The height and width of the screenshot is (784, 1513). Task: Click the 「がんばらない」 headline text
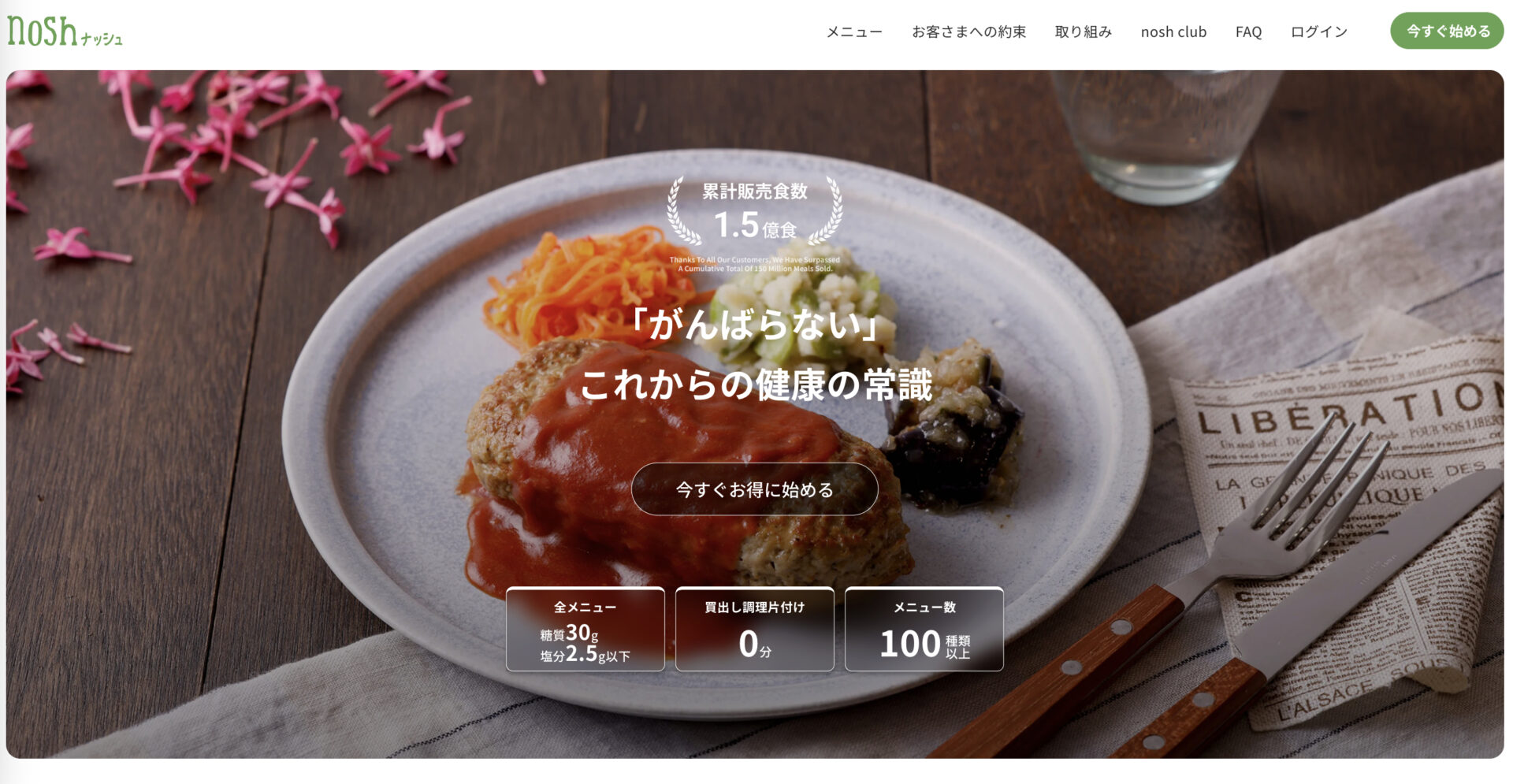click(755, 324)
